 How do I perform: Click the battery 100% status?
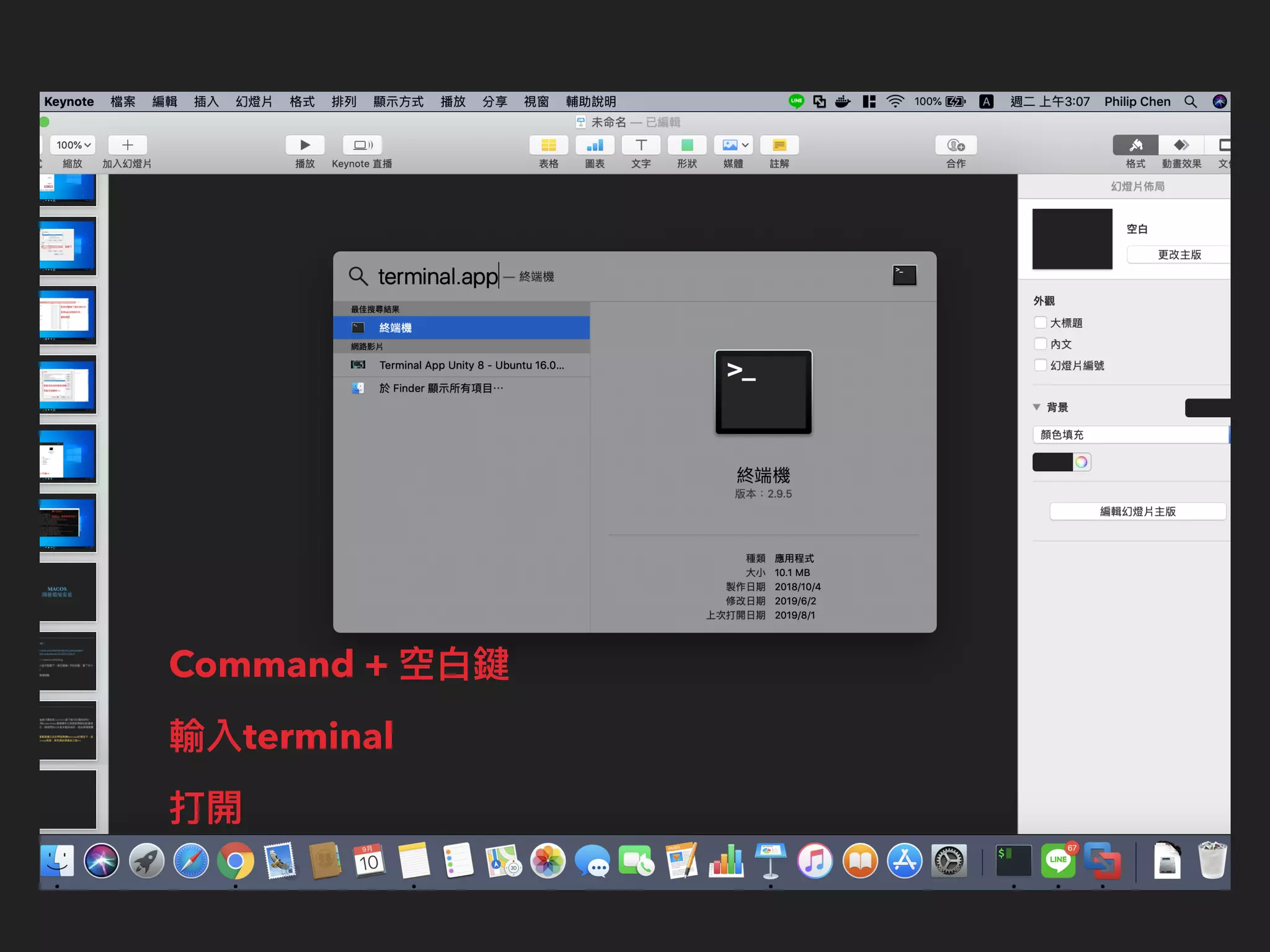click(939, 102)
